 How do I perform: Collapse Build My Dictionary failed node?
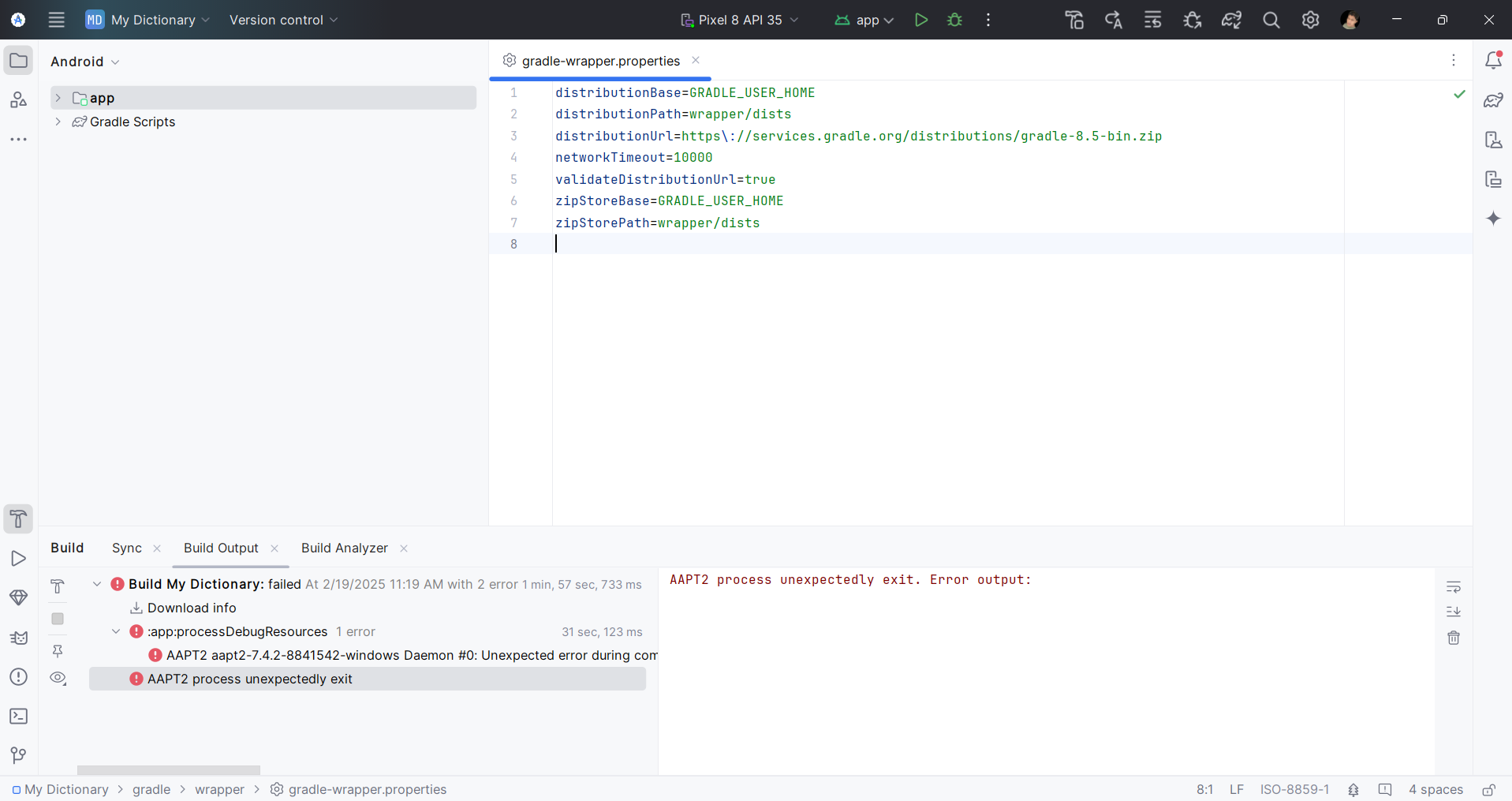(97, 584)
